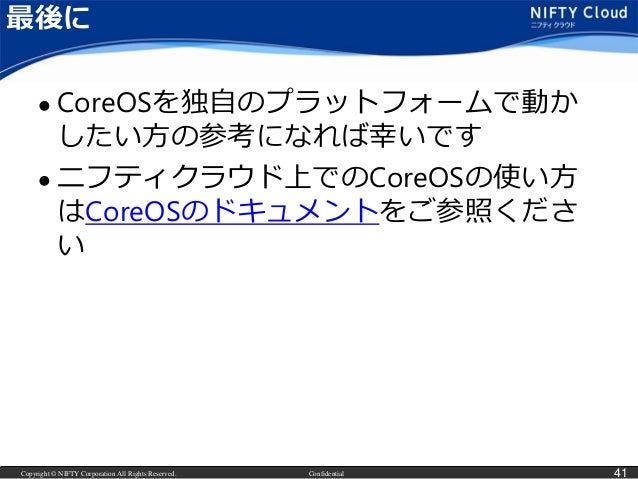Click the Confidential footer label
The width and height of the screenshot is (638, 479).
pyautogui.click(x=326, y=473)
